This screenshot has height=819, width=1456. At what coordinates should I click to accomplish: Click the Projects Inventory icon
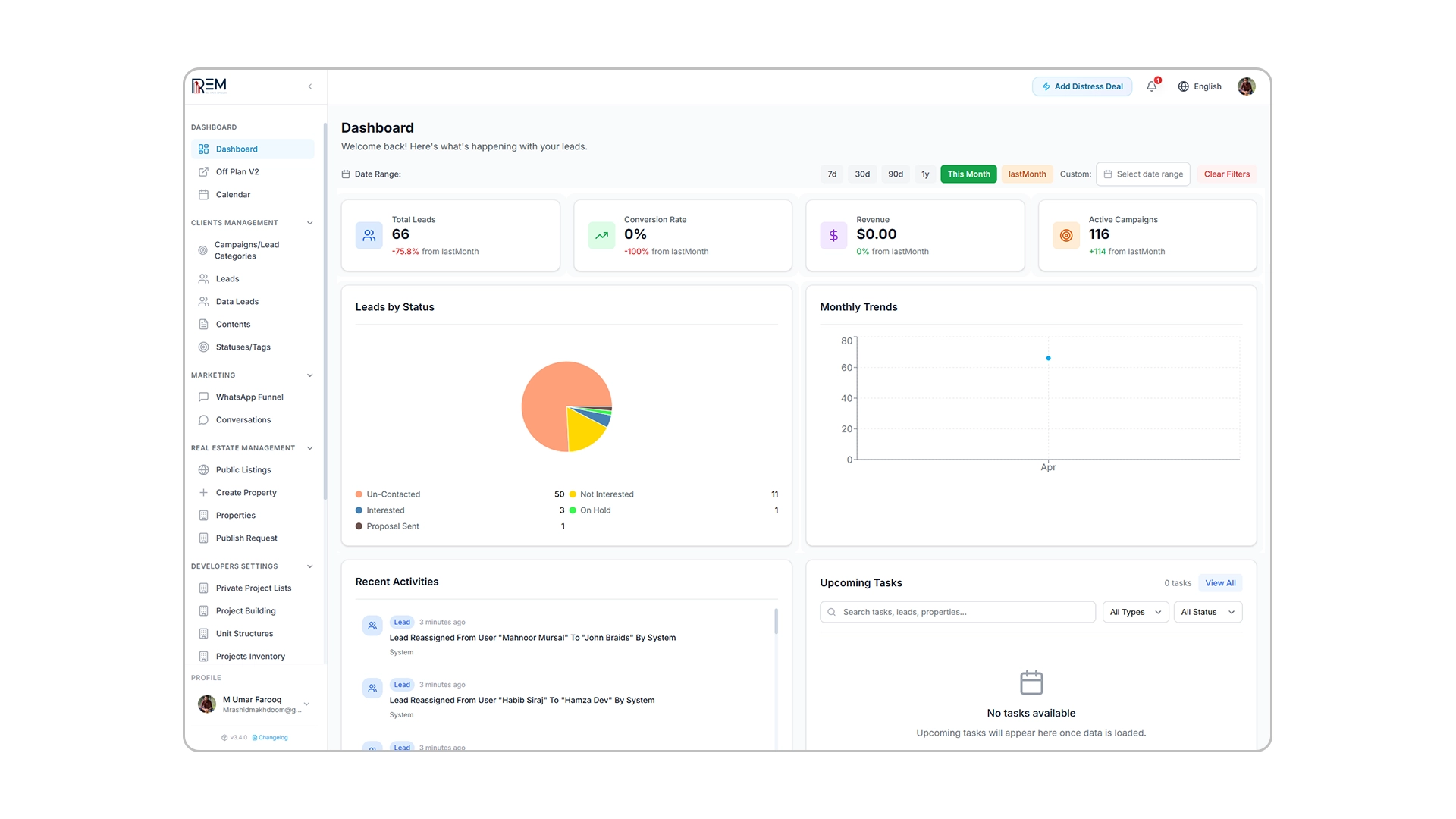203,657
